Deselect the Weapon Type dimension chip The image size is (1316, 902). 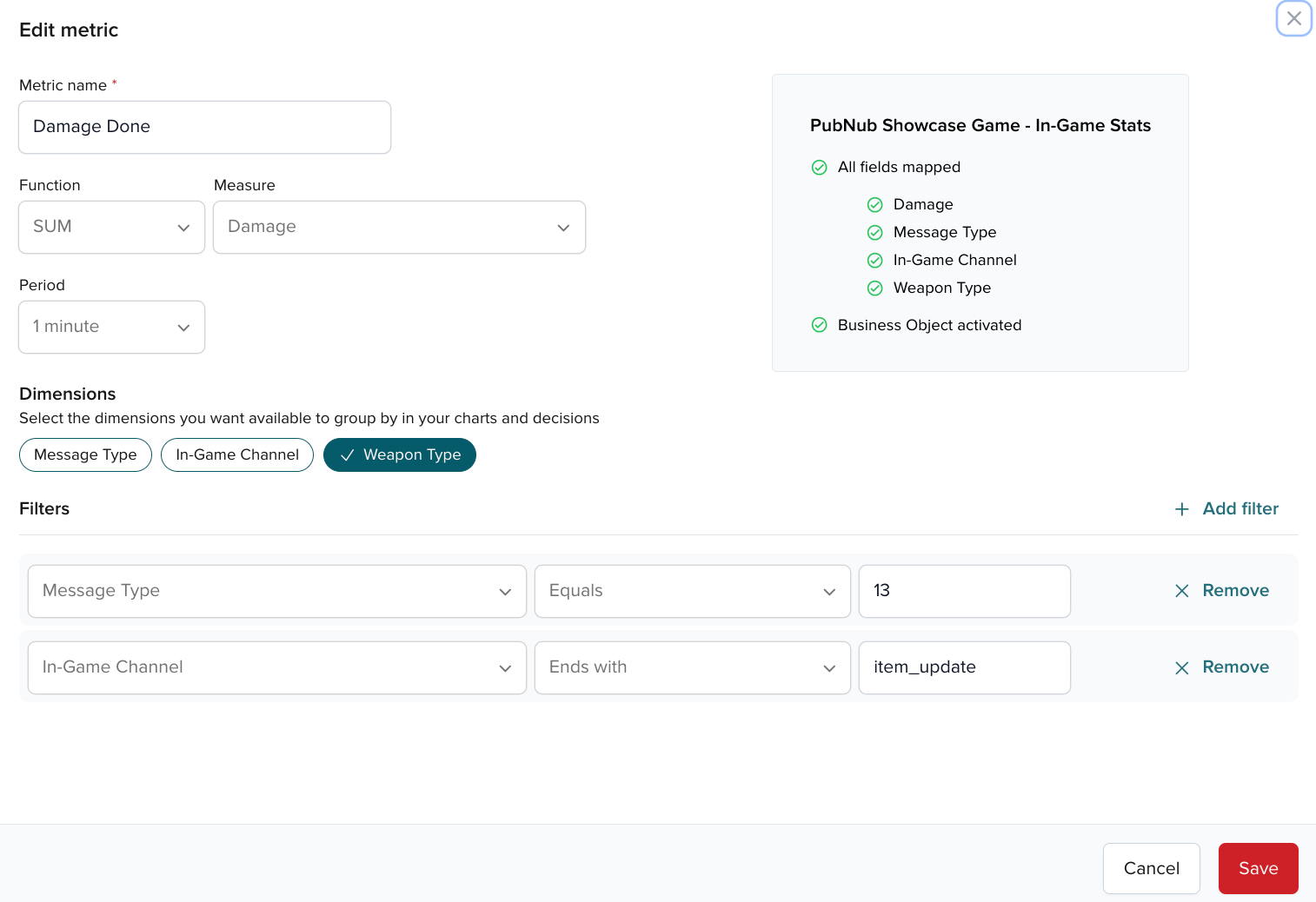[400, 455]
